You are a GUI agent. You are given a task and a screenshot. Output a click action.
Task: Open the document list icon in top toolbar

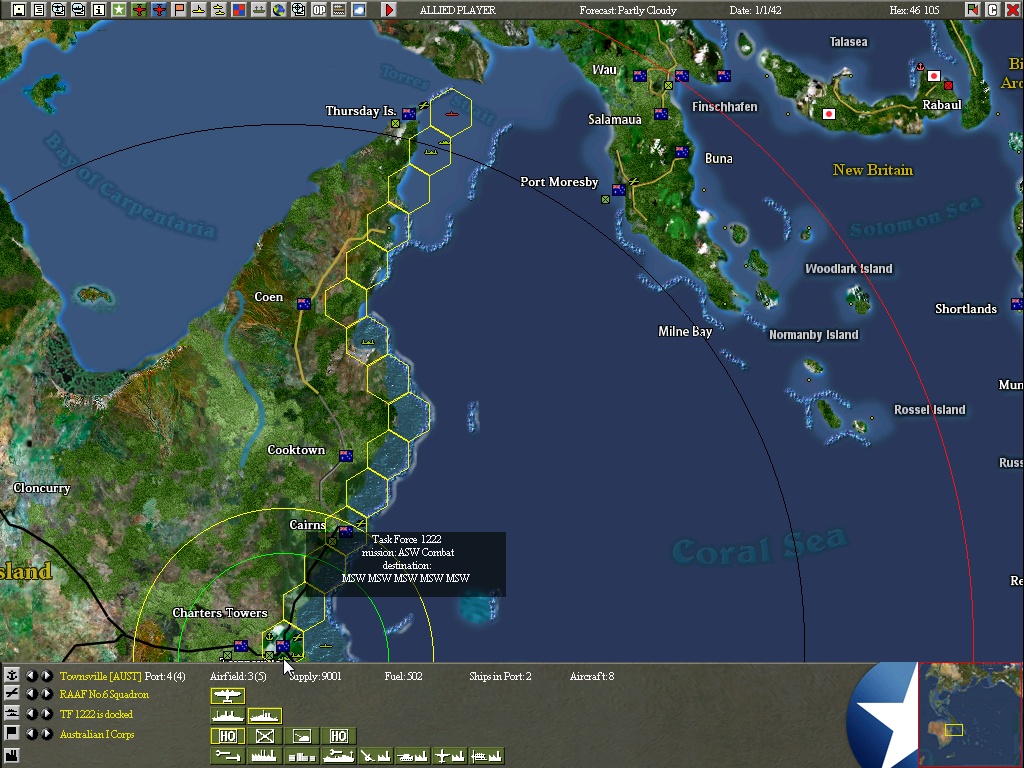coord(39,10)
